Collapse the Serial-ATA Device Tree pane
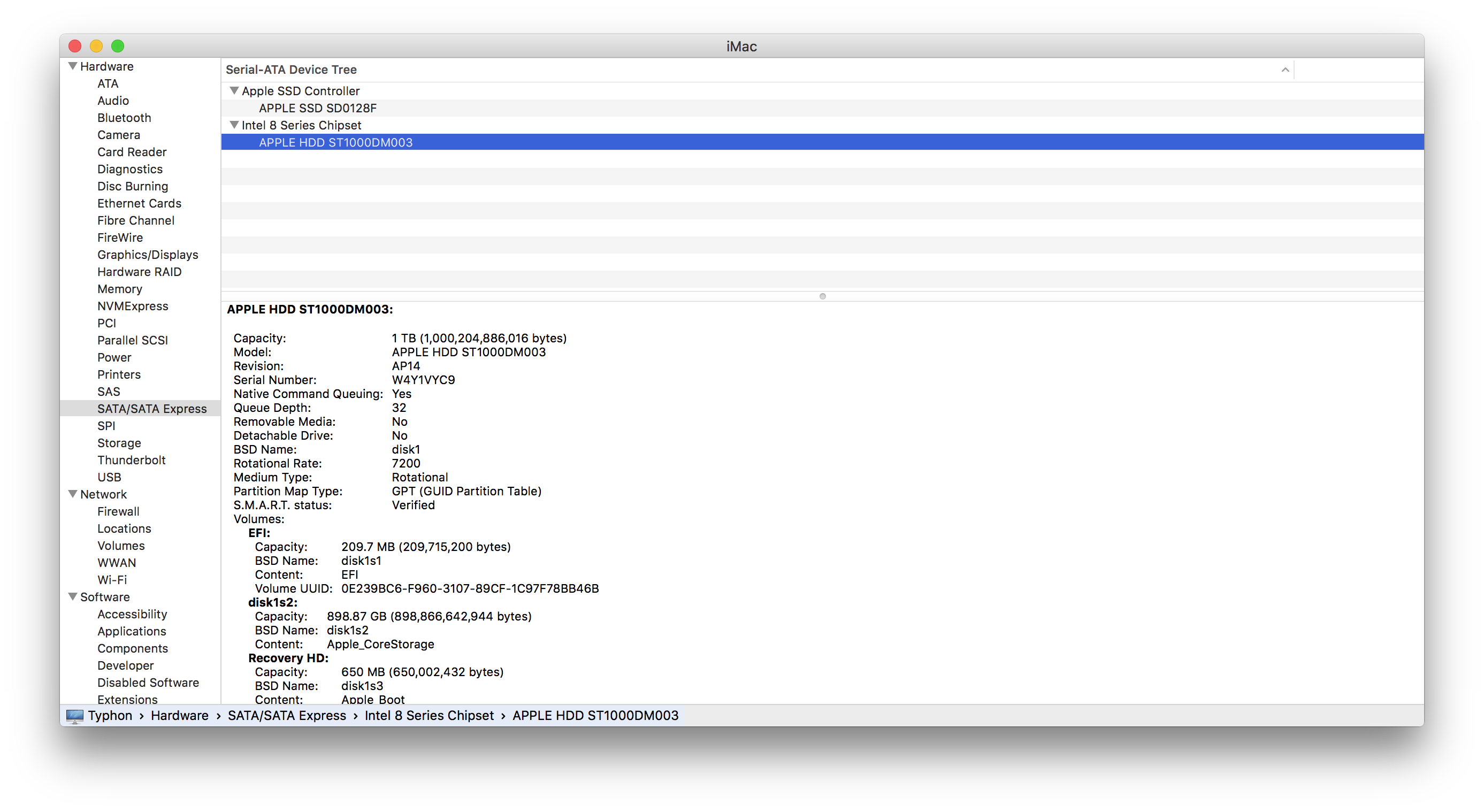1484x812 pixels. [x=1286, y=70]
